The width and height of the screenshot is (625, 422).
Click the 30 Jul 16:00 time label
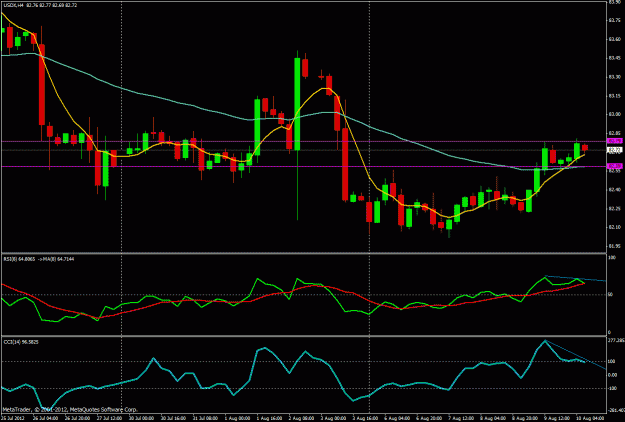point(173,418)
